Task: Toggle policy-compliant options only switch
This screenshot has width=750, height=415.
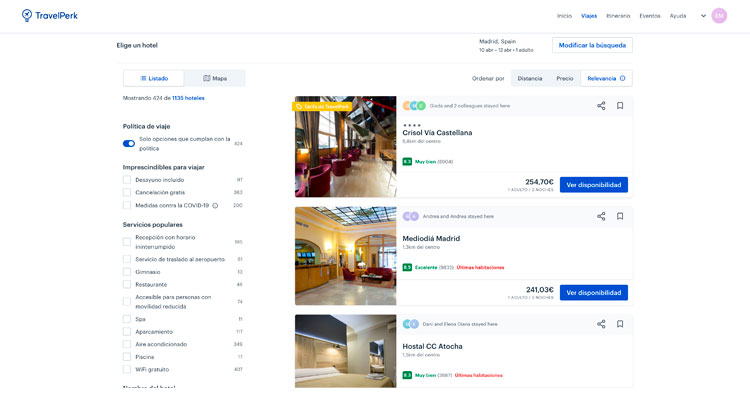Action: (129, 143)
